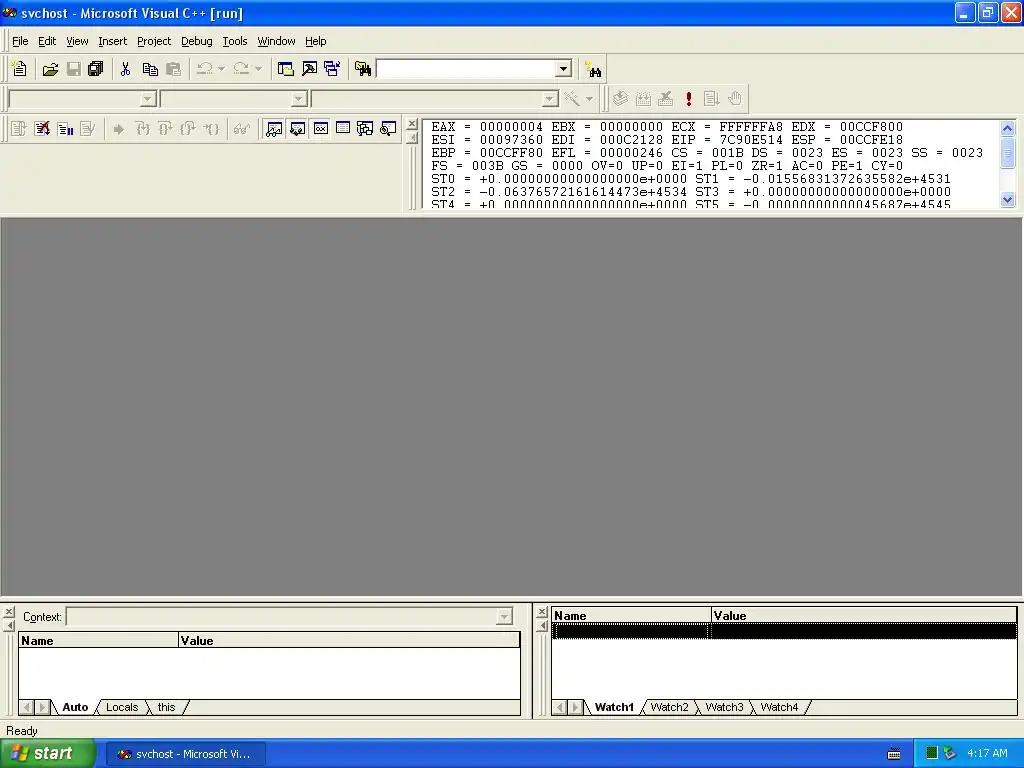Viewport: 1024px width, 768px height.
Task: Click the Show Next Statement arrow icon
Action: pos(118,129)
